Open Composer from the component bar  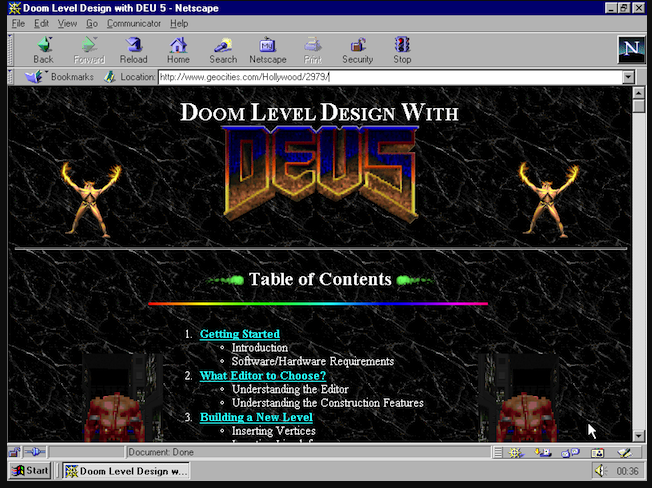(624, 453)
